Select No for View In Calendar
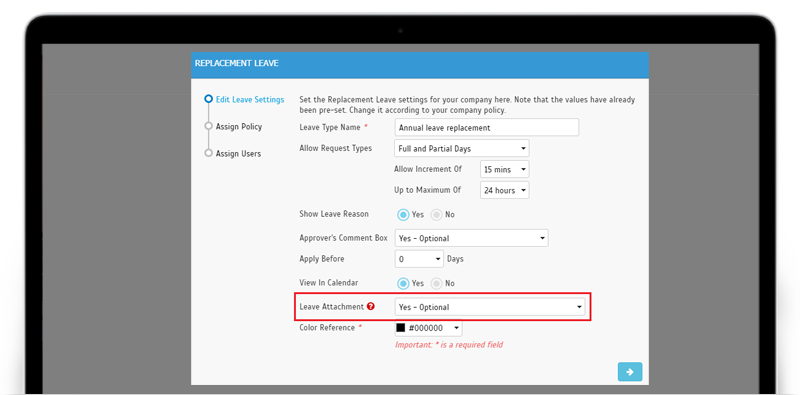The image size is (800, 395). pyautogui.click(x=436, y=283)
